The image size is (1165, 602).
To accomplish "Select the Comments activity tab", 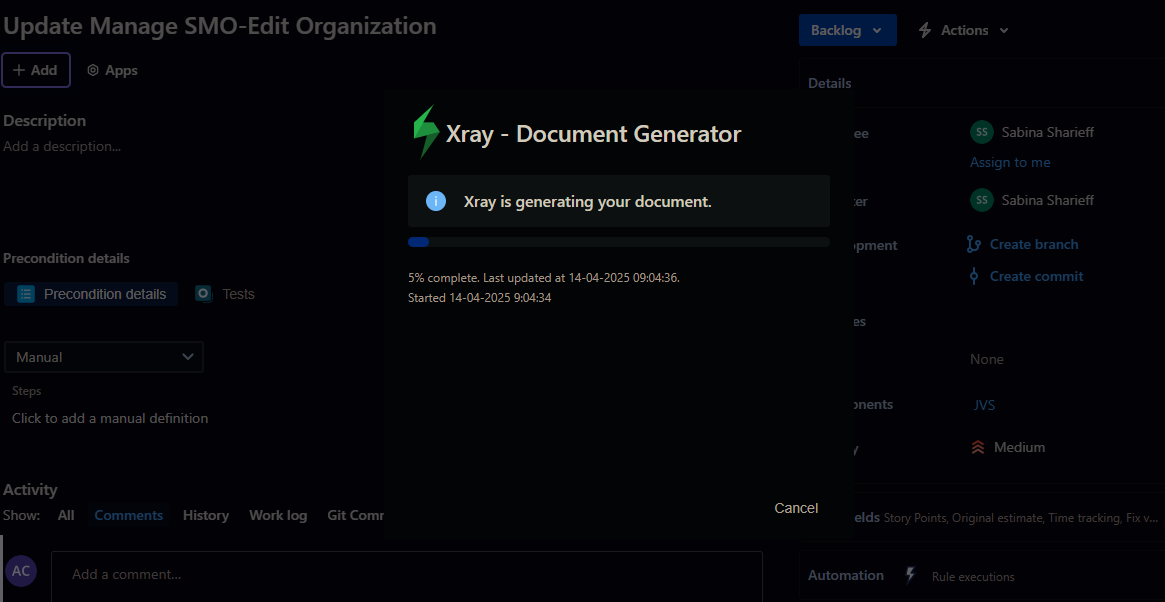I will click(129, 515).
